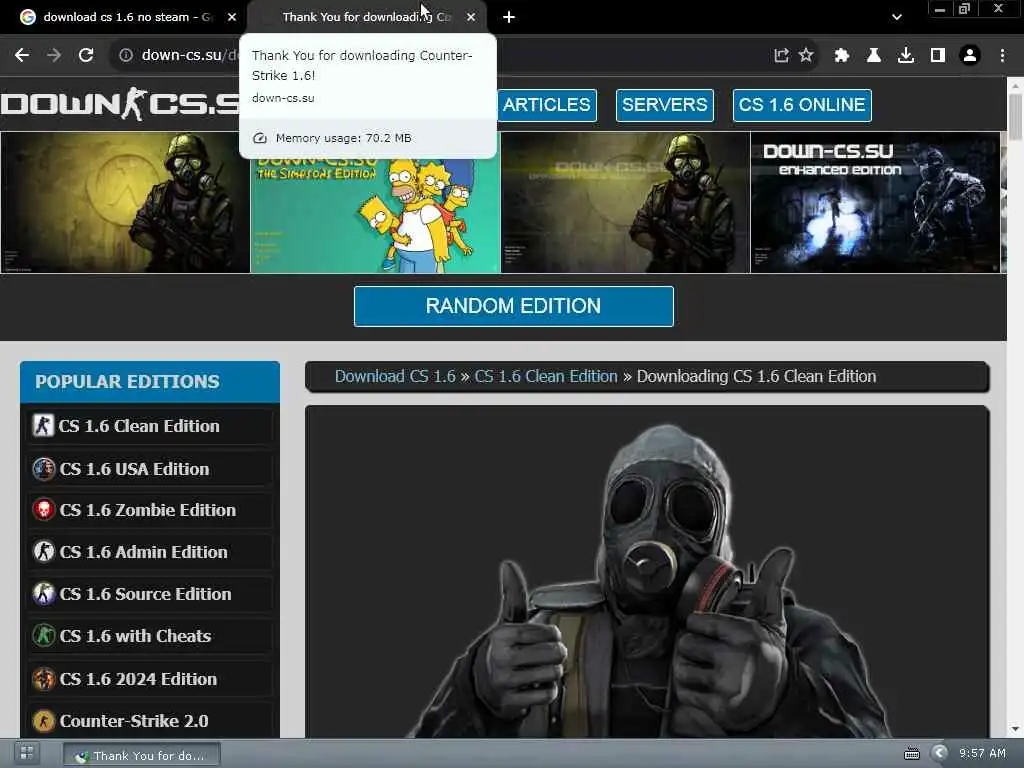Open CS 1.6 Zombie Edition in sidebar
This screenshot has width=1024, height=768.
coord(150,510)
